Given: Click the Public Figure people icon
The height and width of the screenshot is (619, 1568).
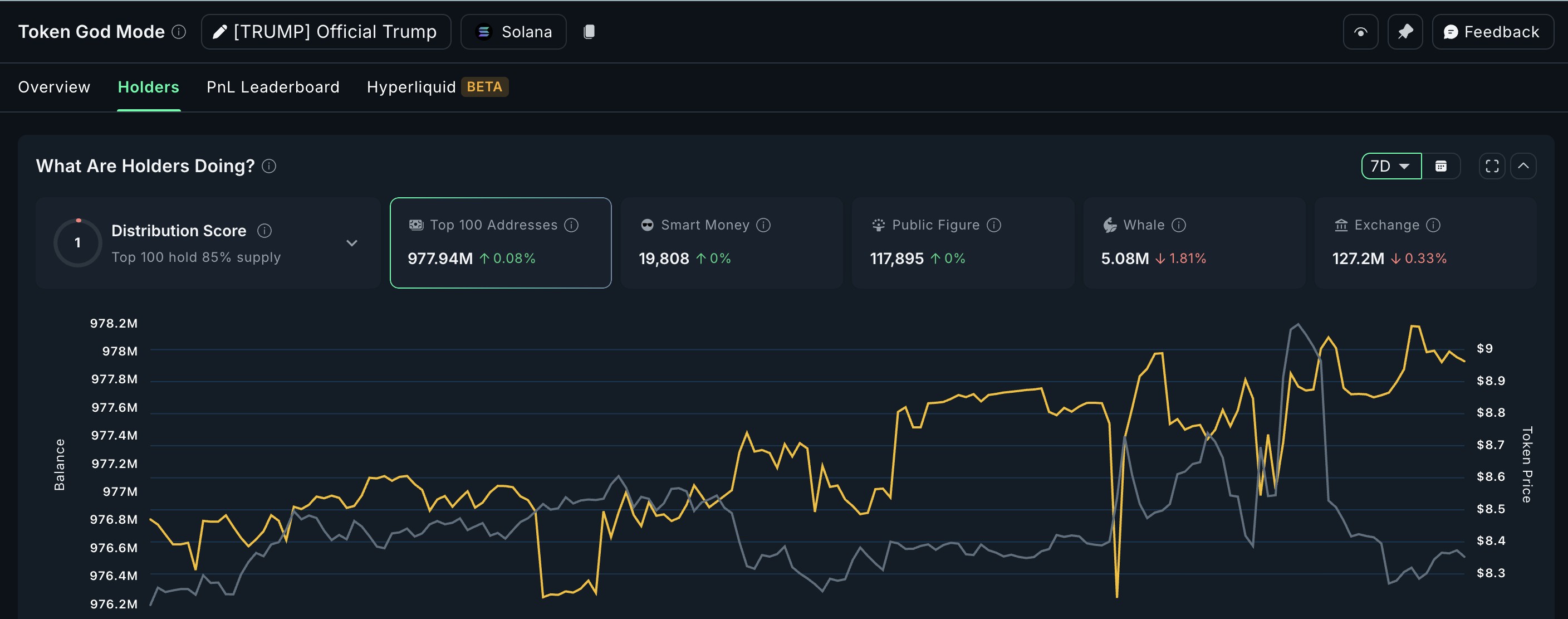Looking at the screenshot, I should pos(878,226).
